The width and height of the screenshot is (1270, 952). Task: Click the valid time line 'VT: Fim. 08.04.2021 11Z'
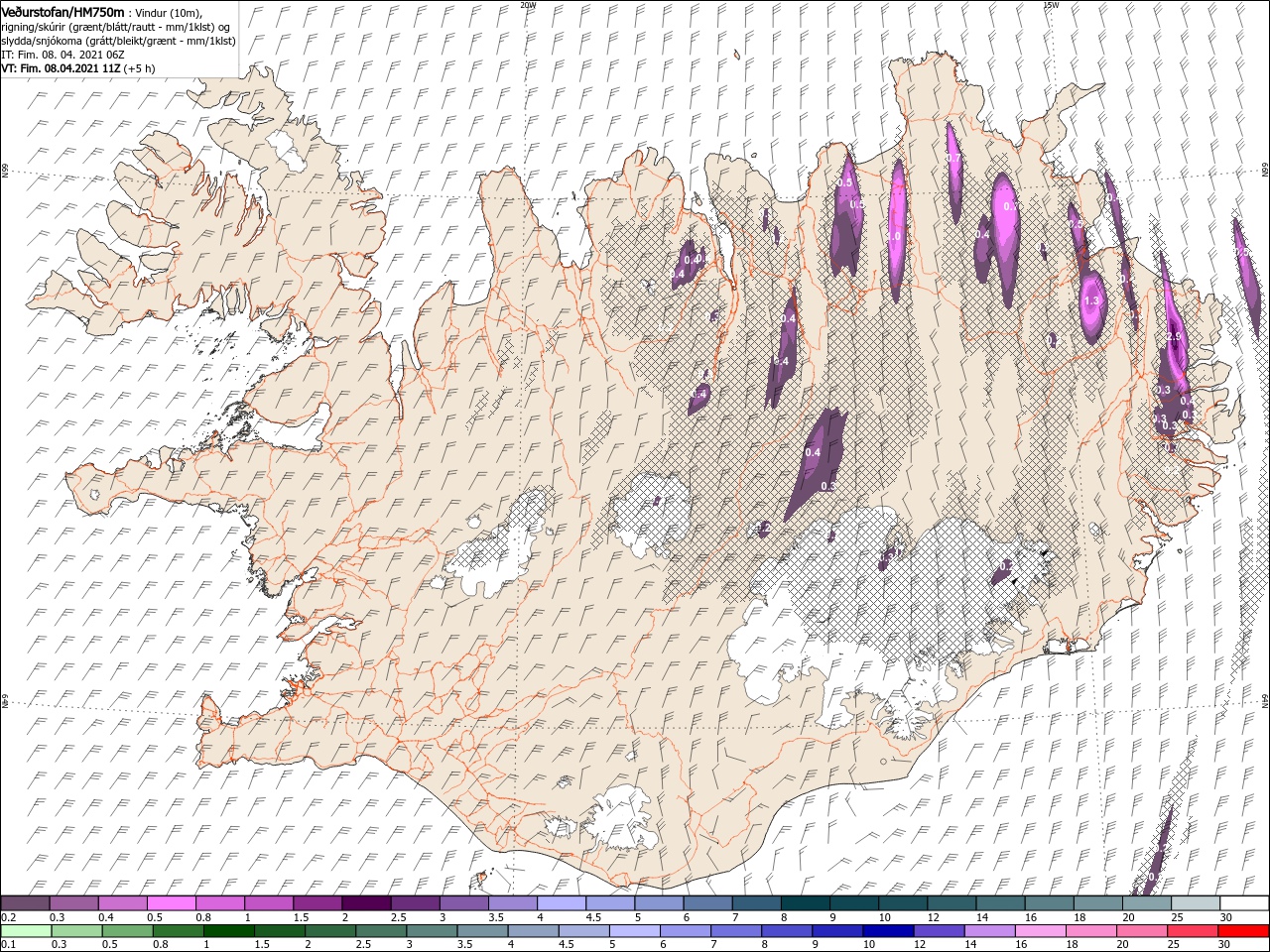pos(61,68)
